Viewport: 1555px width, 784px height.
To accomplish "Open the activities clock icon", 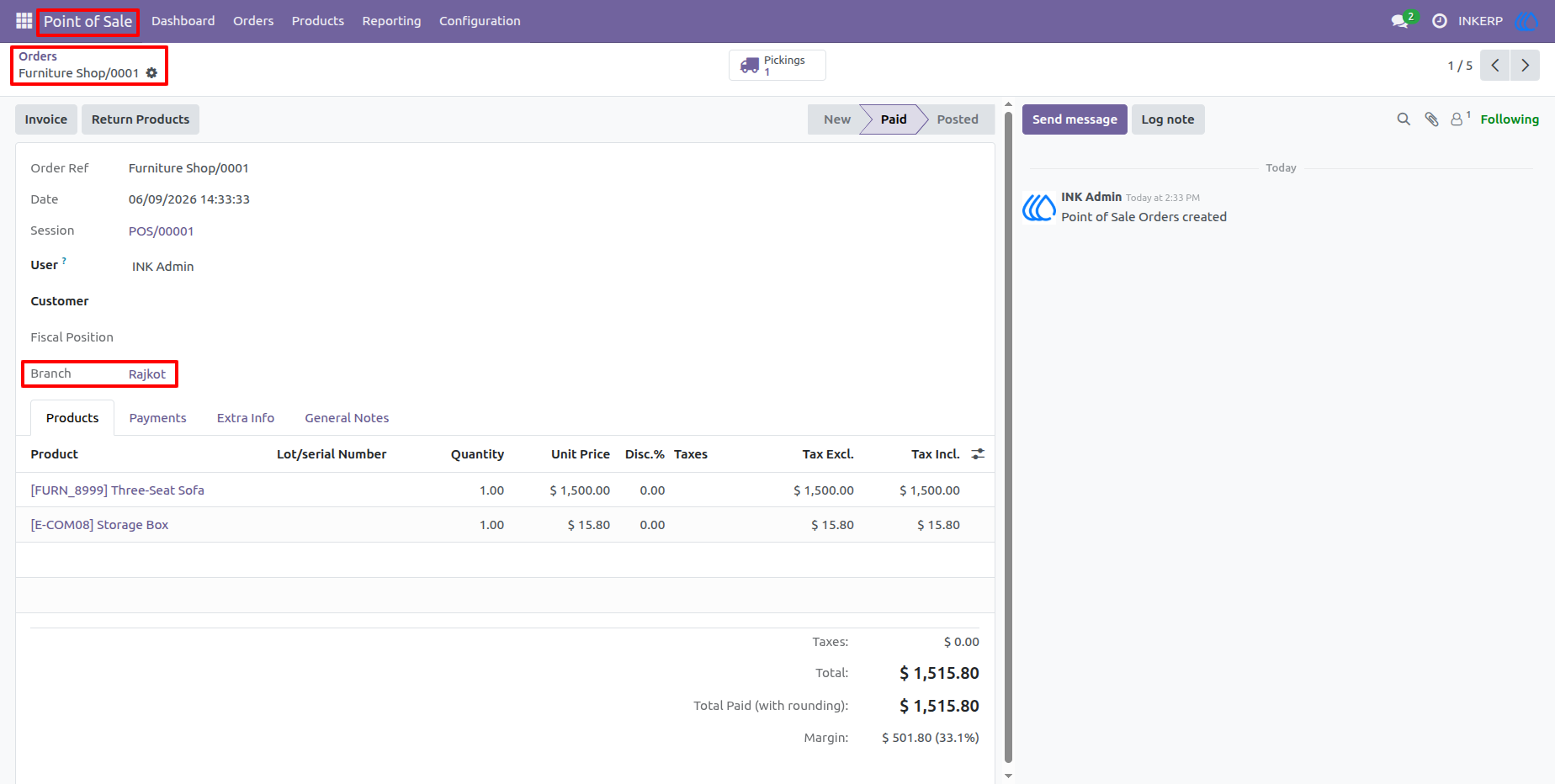I will pos(1440,21).
